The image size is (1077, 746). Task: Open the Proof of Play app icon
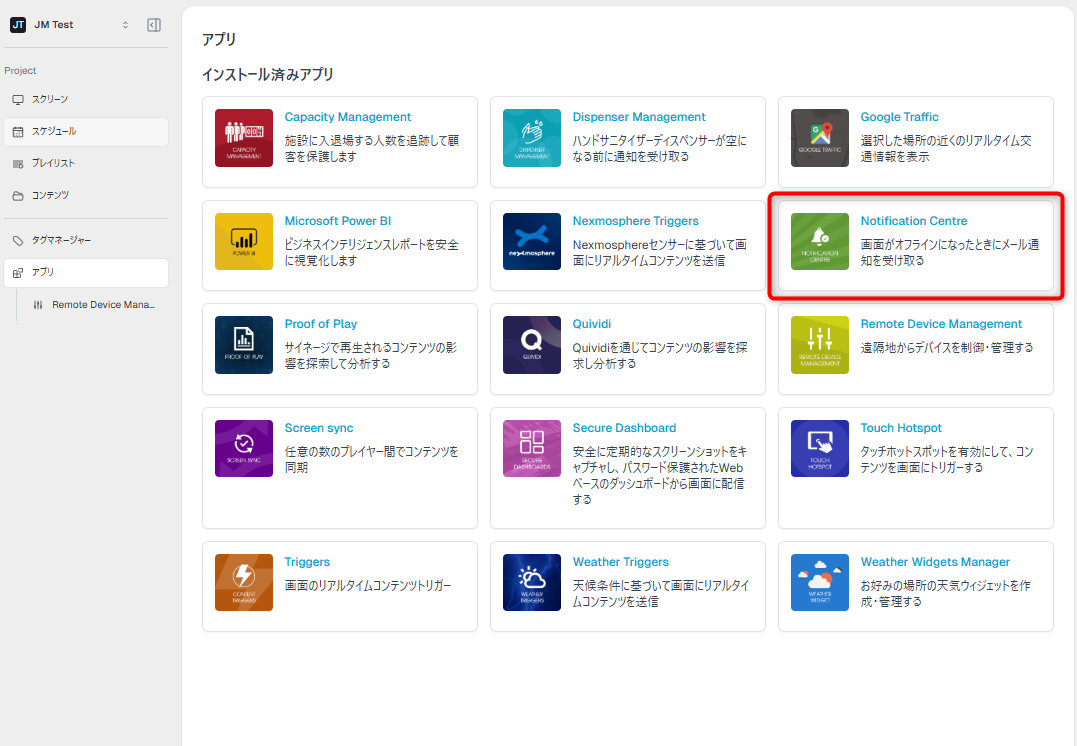click(244, 345)
